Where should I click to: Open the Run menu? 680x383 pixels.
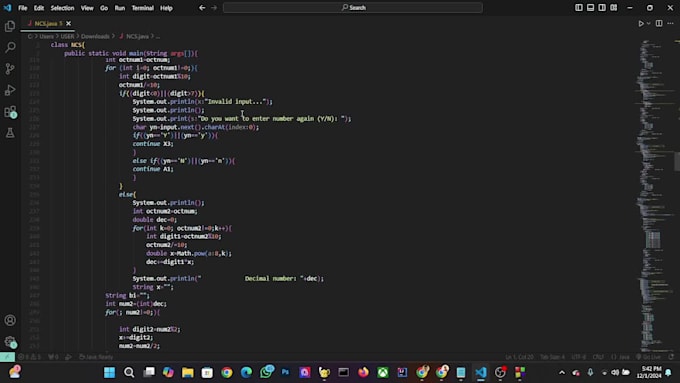(120, 8)
